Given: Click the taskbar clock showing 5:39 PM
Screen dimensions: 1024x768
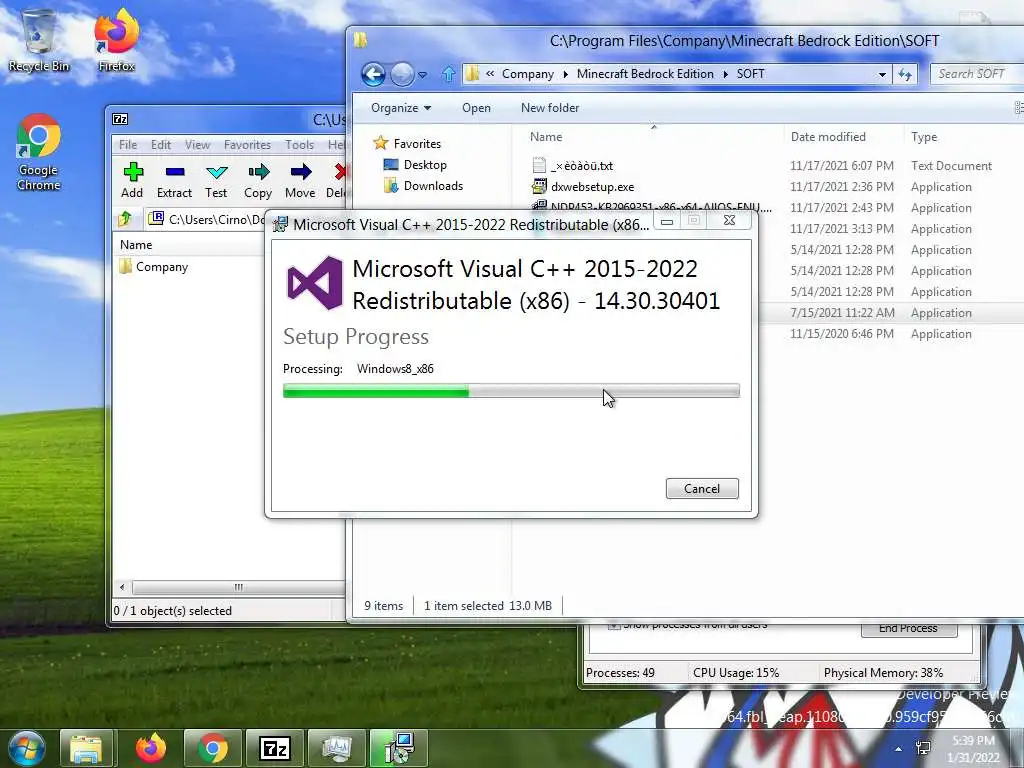Looking at the screenshot, I should 973,749.
